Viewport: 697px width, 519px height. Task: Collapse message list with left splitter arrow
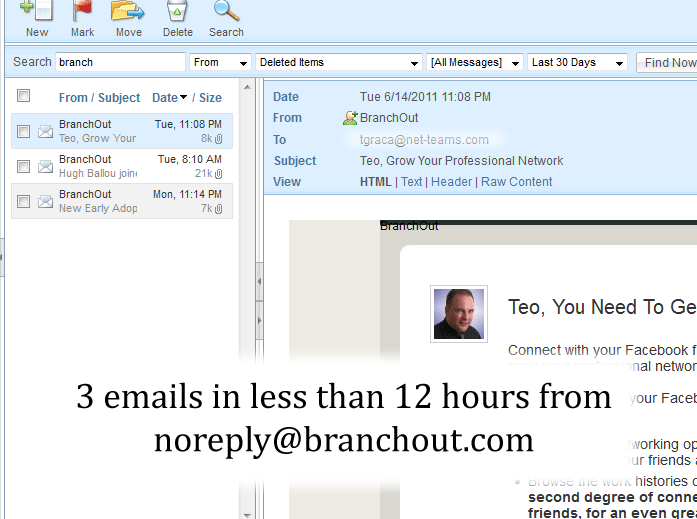click(x=259, y=281)
